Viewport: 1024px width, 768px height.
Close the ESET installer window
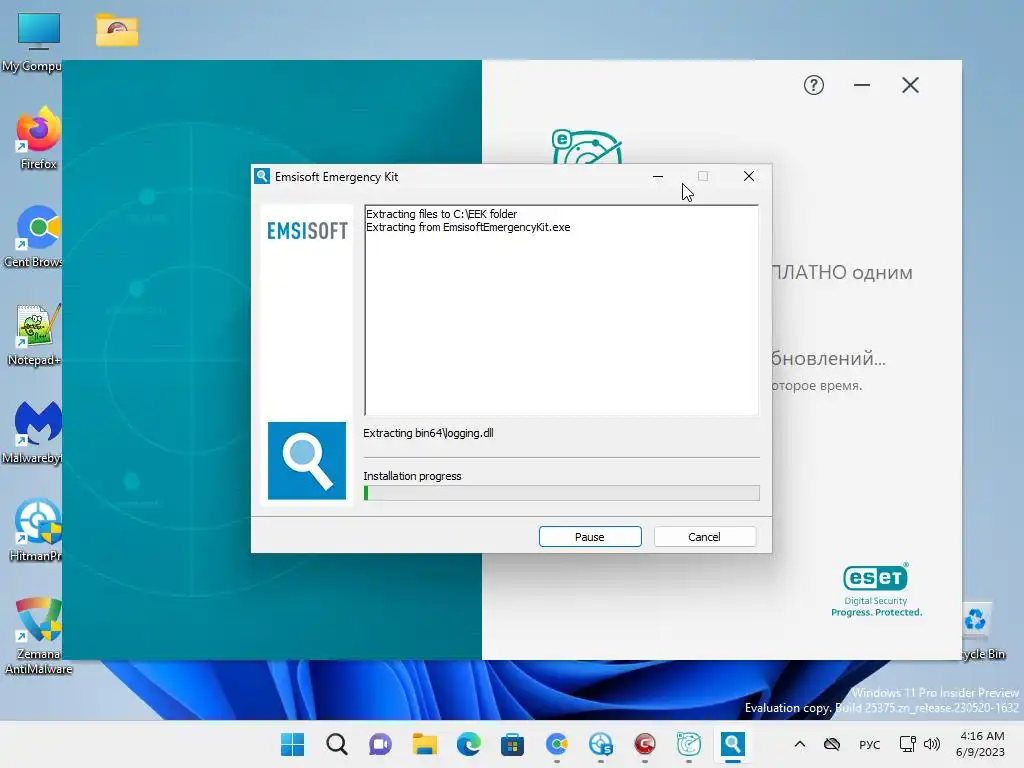coord(910,85)
